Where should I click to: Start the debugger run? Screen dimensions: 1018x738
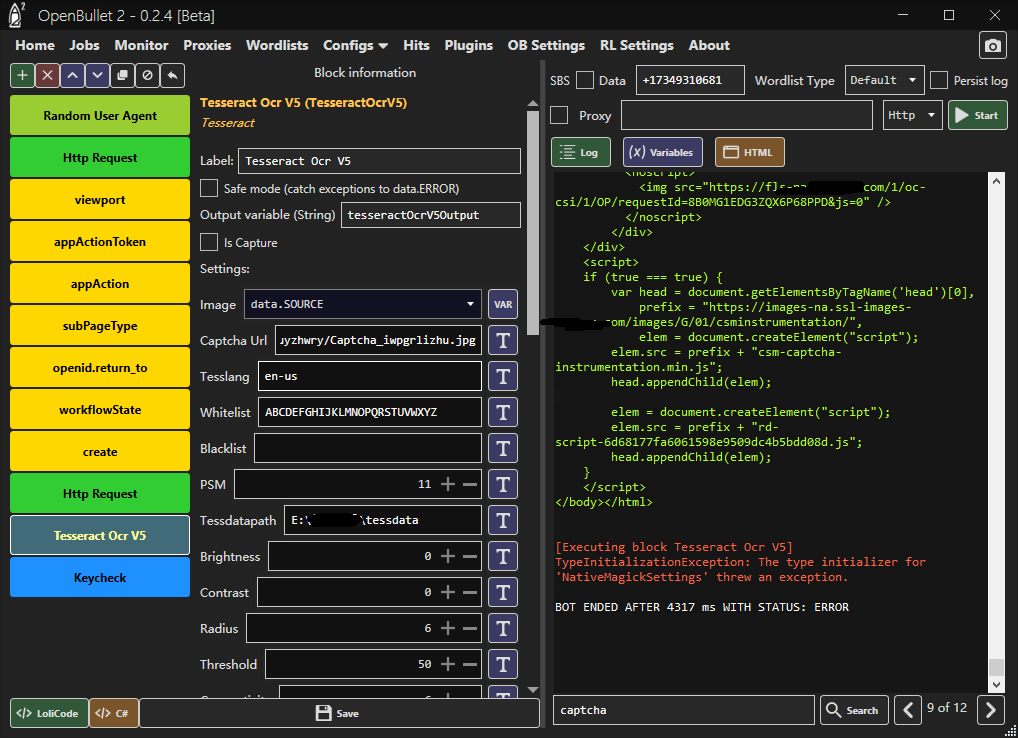point(978,115)
